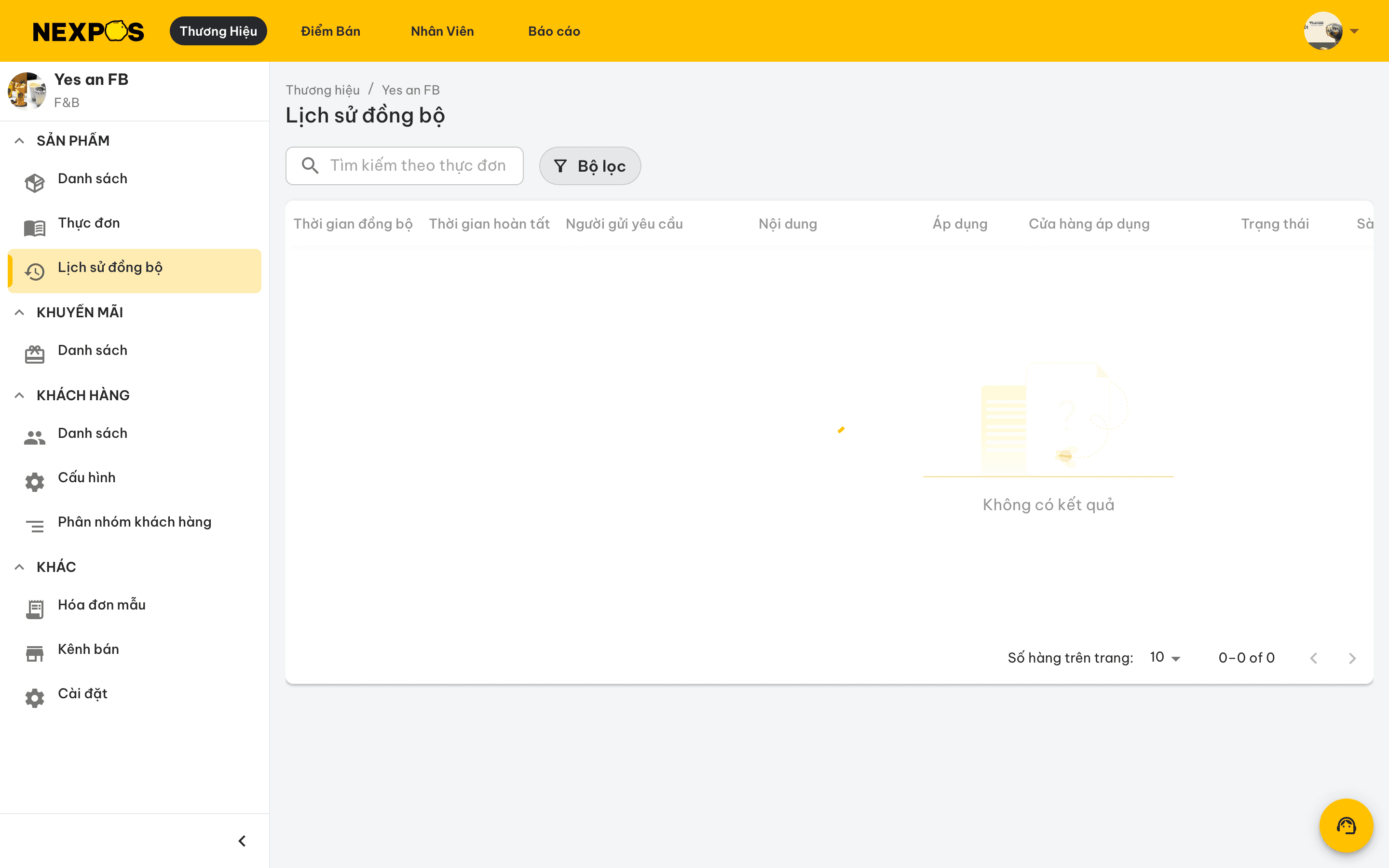Click the Lịch sử đồng bộ history icon
This screenshot has height=868, width=1389.
[x=34, y=271]
